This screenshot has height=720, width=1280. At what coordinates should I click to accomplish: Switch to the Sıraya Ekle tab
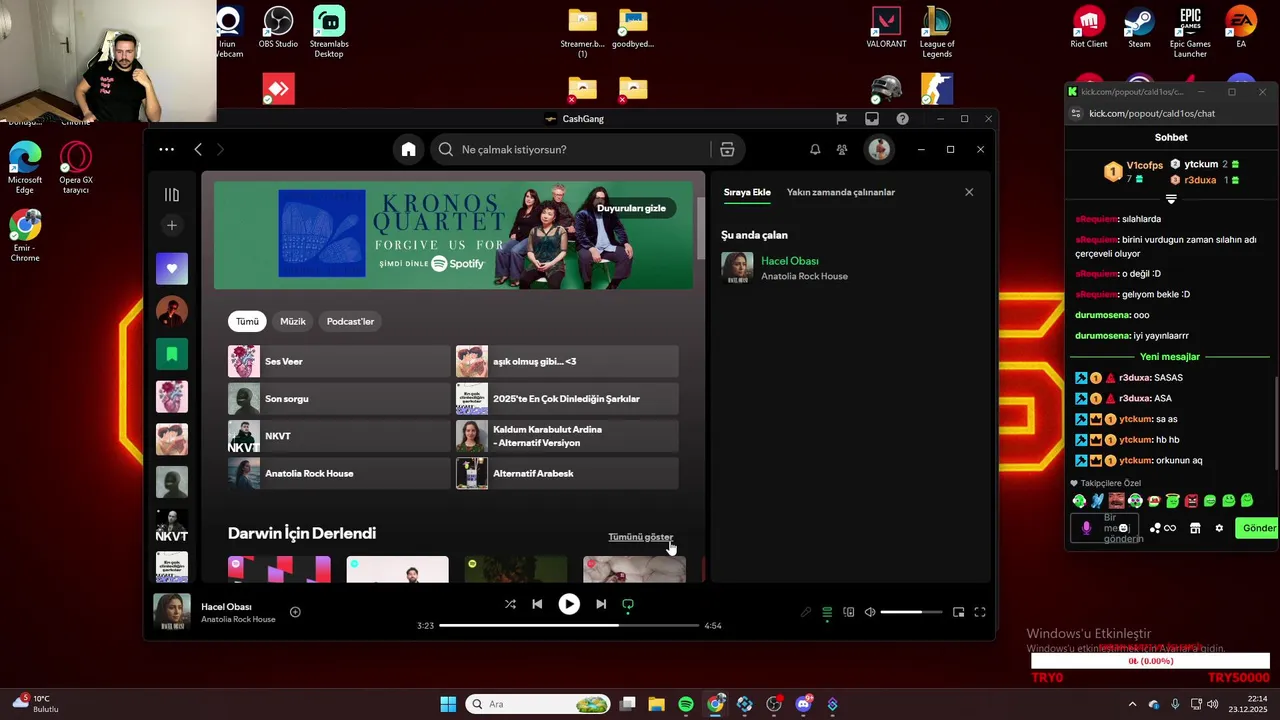747,192
